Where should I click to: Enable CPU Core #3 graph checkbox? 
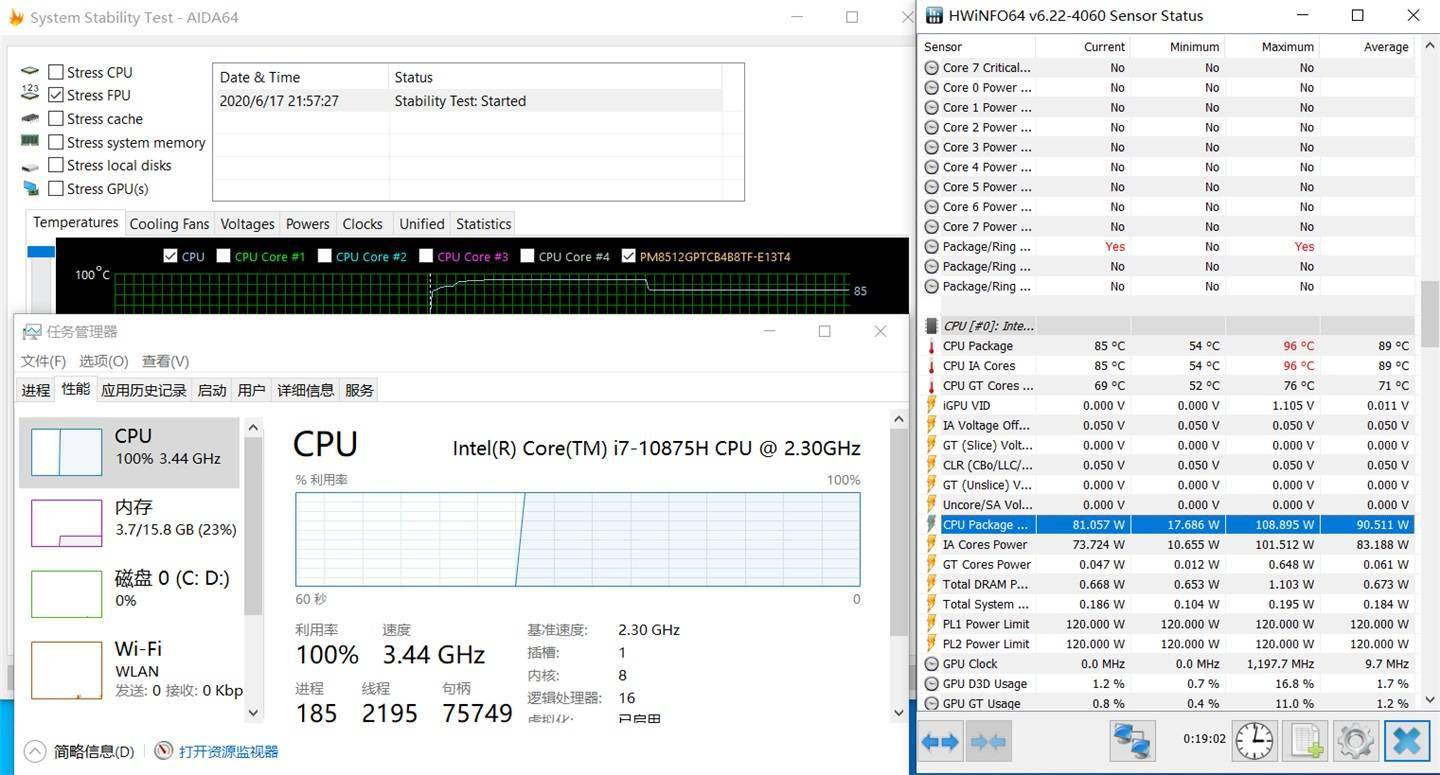426,256
